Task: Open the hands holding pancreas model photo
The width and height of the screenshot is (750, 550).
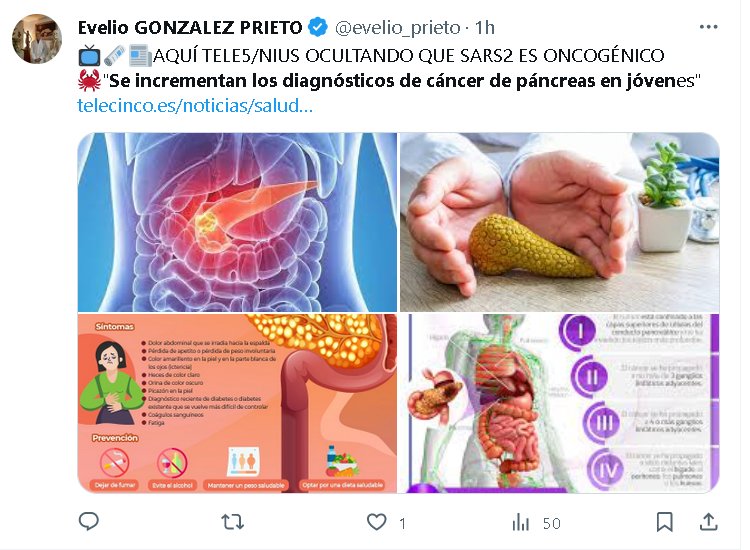Action: point(560,222)
